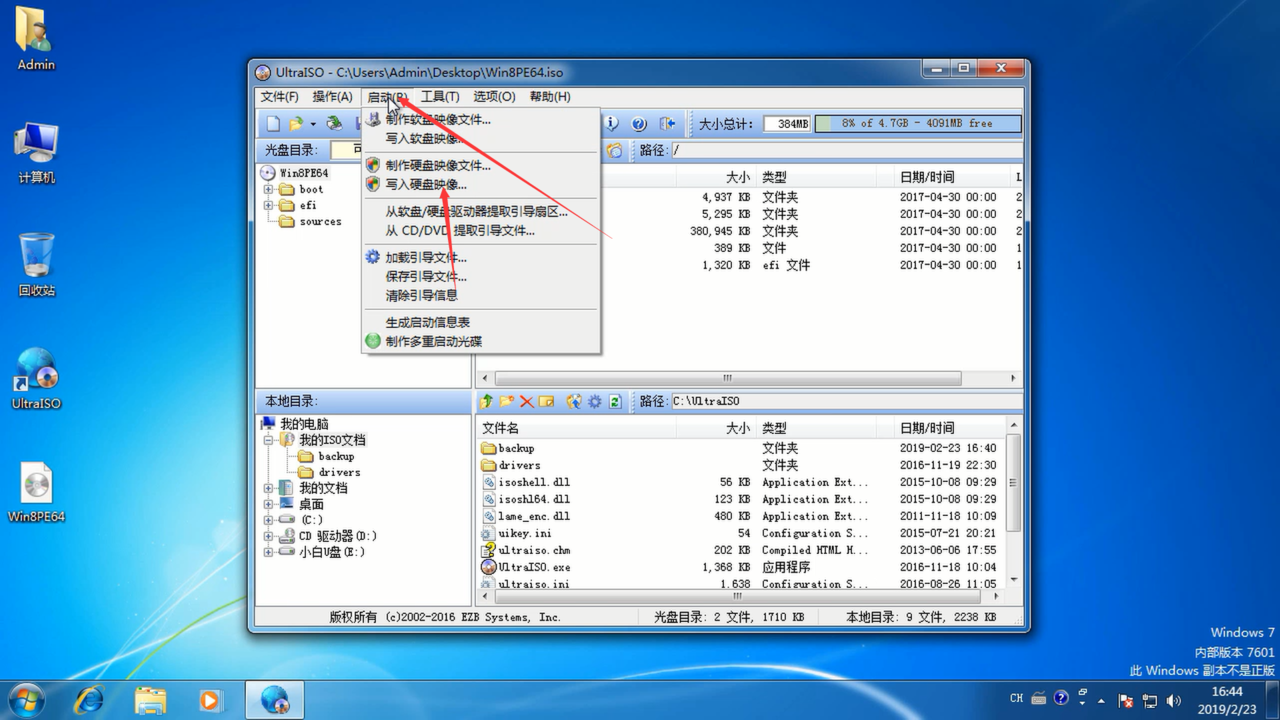Expand the 小白U盘(E:) tree node
Image resolution: width=1280 pixels, height=720 pixels.
(269, 552)
